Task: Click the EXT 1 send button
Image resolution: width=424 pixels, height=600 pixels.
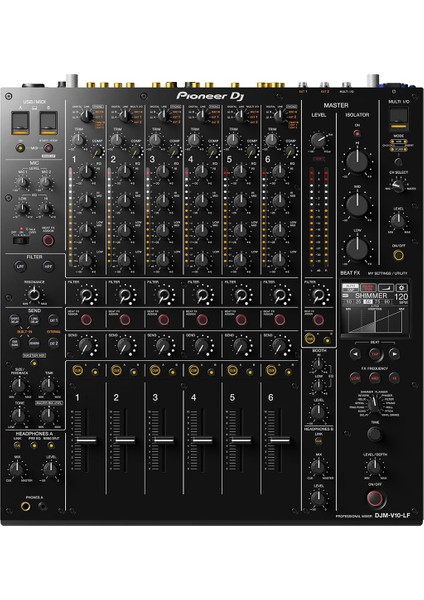Action: pyautogui.click(x=54, y=320)
